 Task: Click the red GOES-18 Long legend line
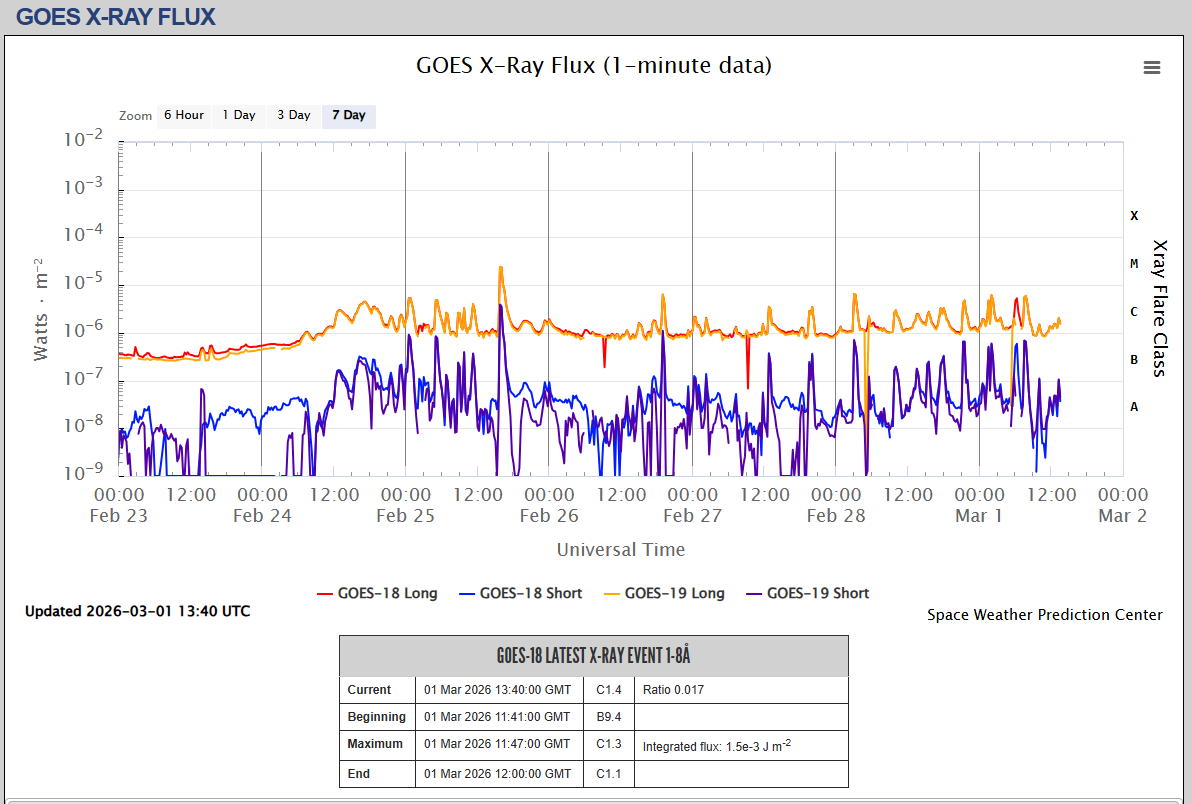[x=325, y=593]
